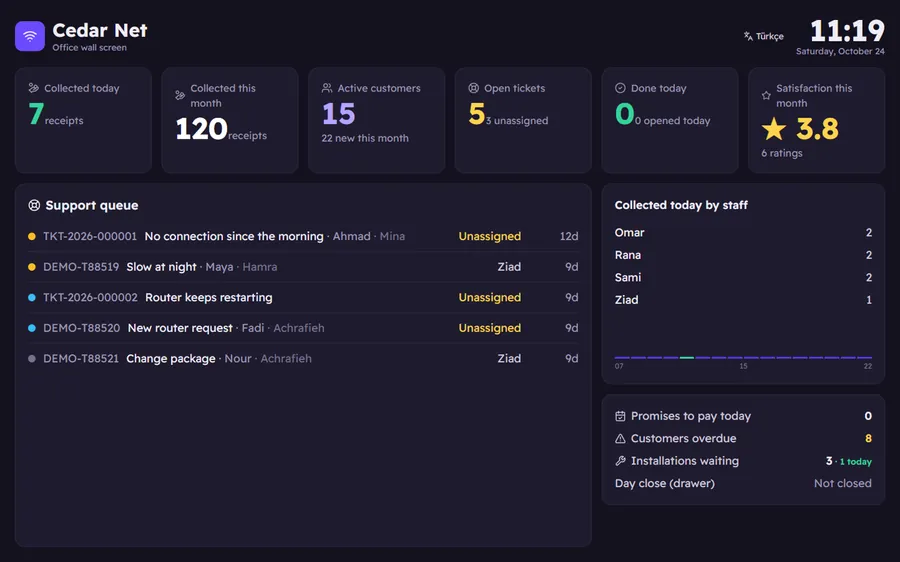Viewport: 900px width, 562px height.
Task: Click the Collected this month icon
Action: [180, 95]
